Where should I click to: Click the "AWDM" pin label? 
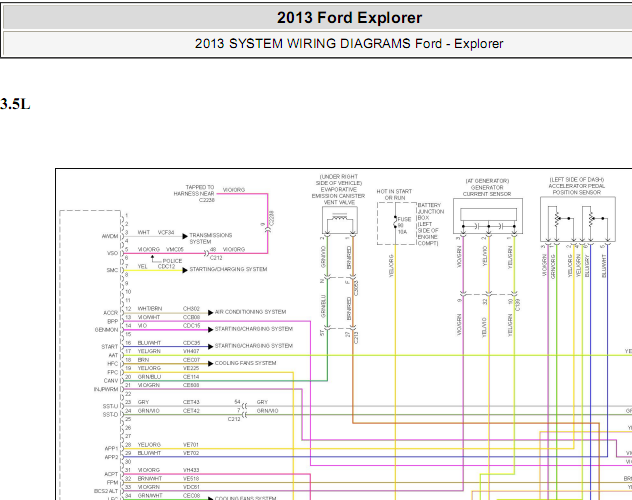click(110, 237)
